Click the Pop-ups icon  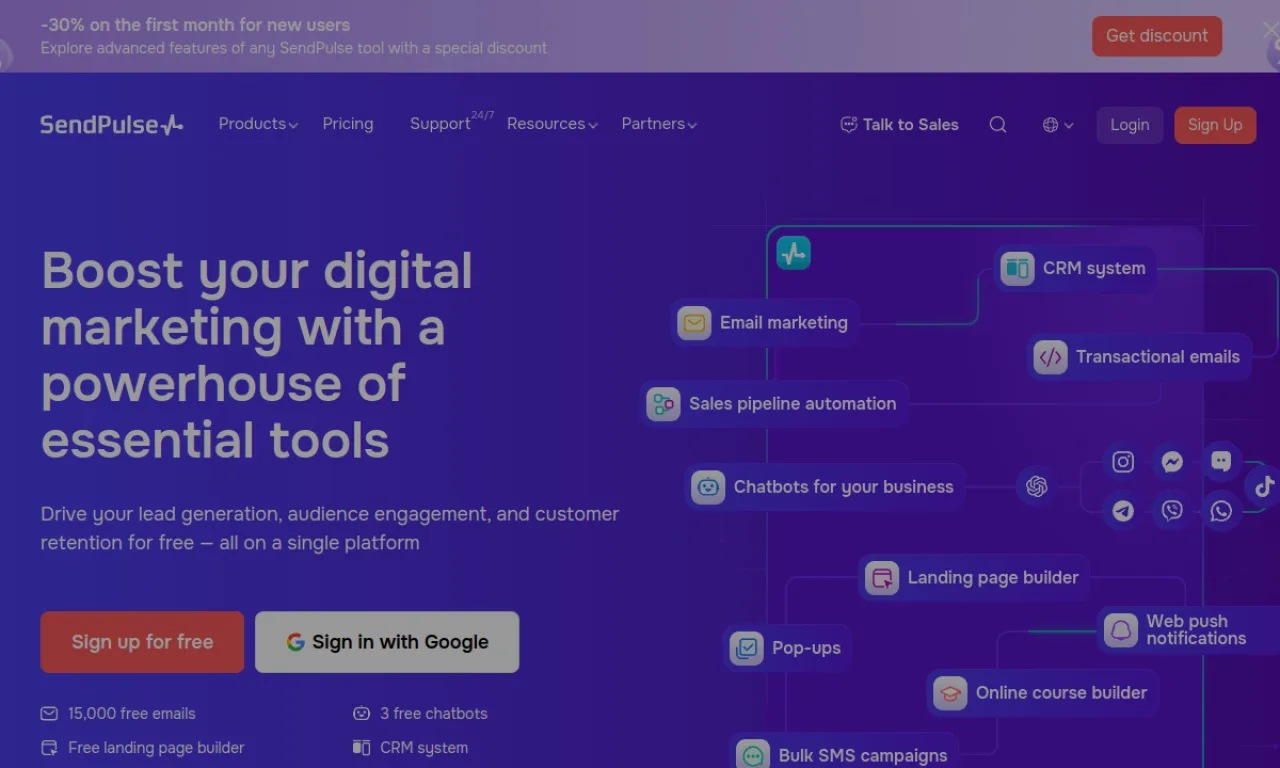[x=746, y=648]
